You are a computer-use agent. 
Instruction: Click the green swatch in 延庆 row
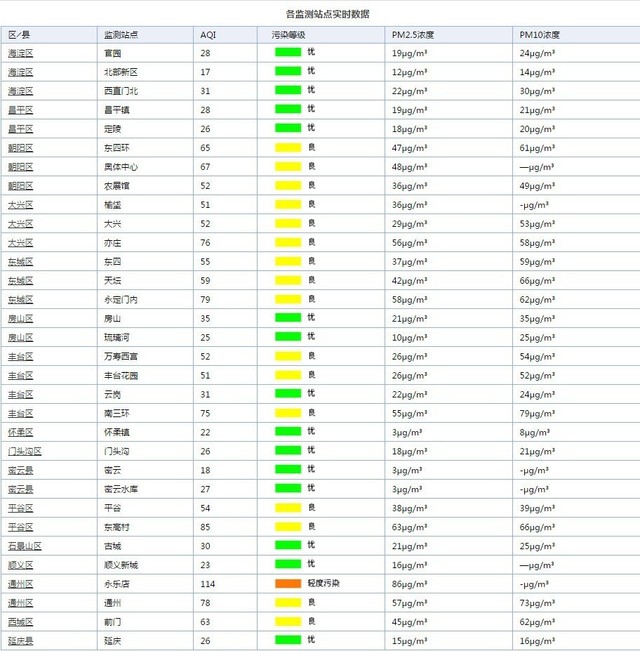288,640
